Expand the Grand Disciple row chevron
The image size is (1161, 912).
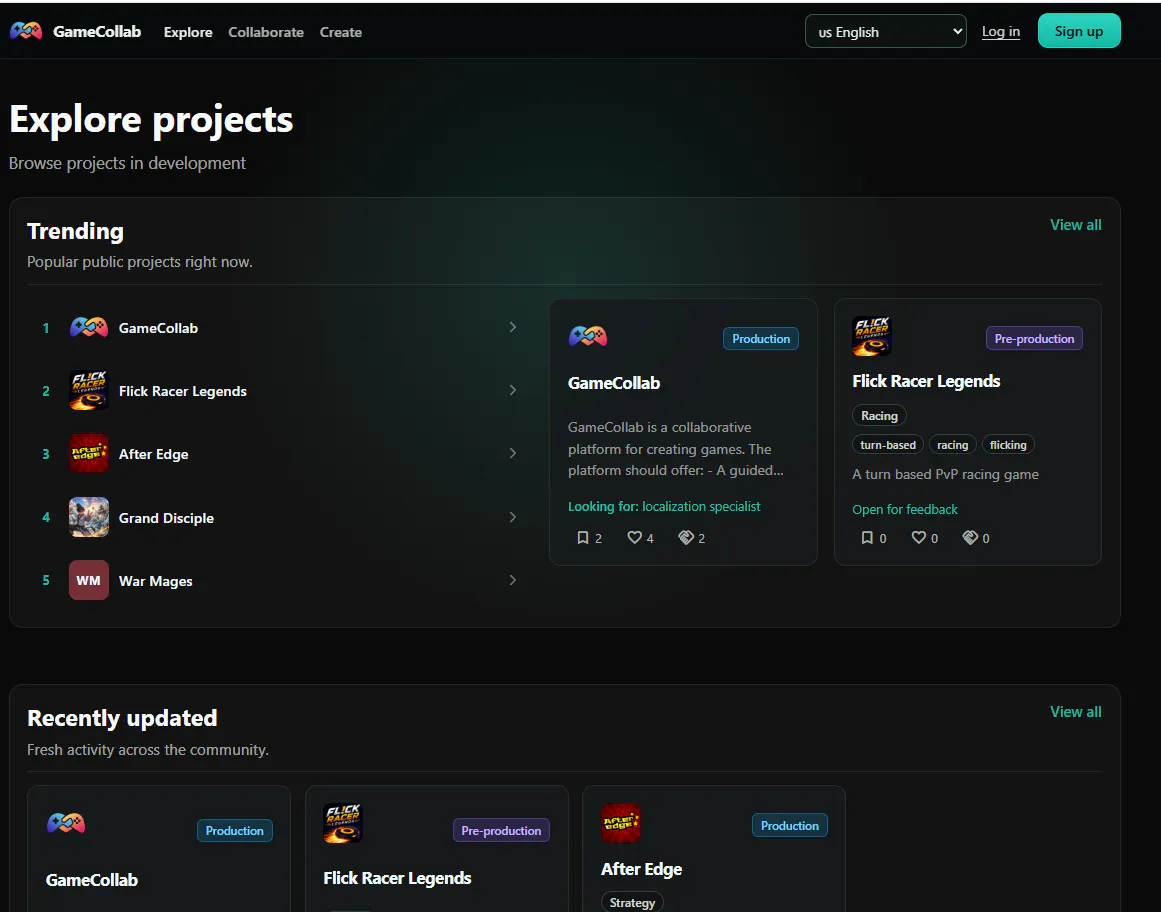pos(512,517)
